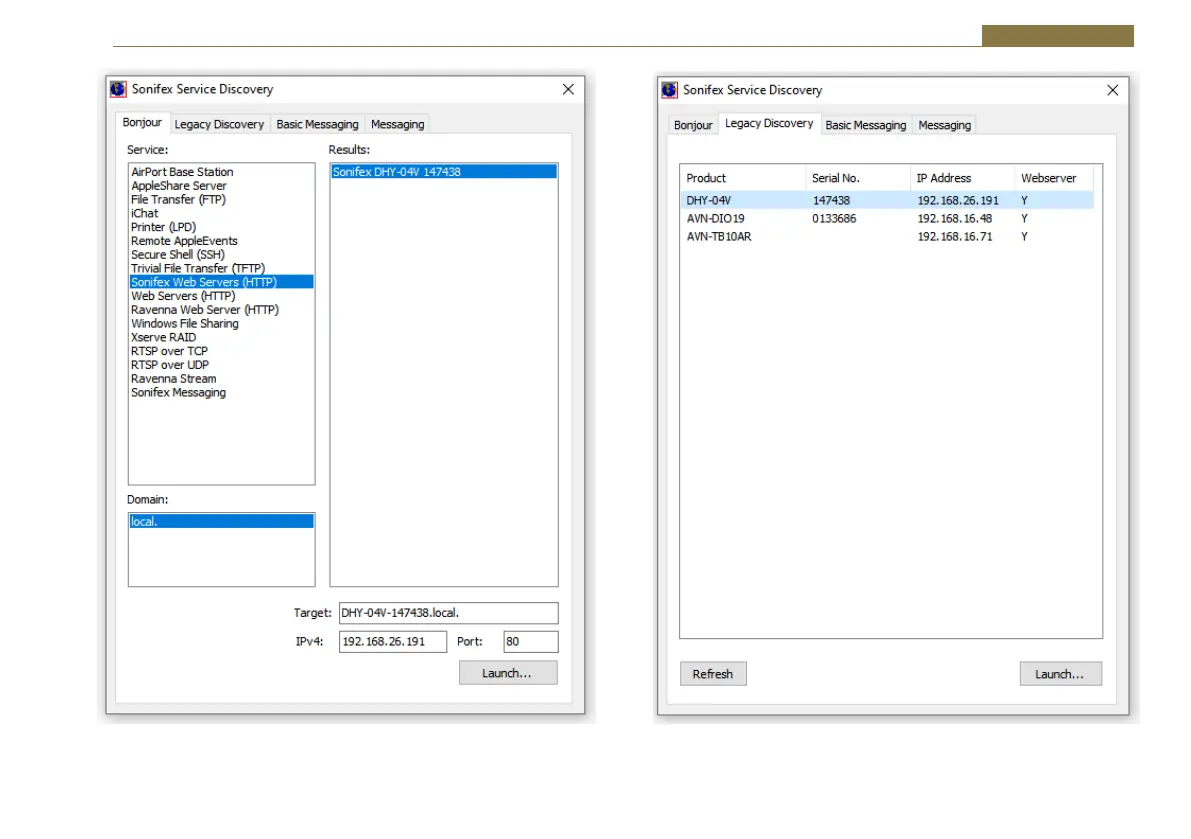Select Sonifex Web Servers (HTTP) in the Service list

coord(204,282)
